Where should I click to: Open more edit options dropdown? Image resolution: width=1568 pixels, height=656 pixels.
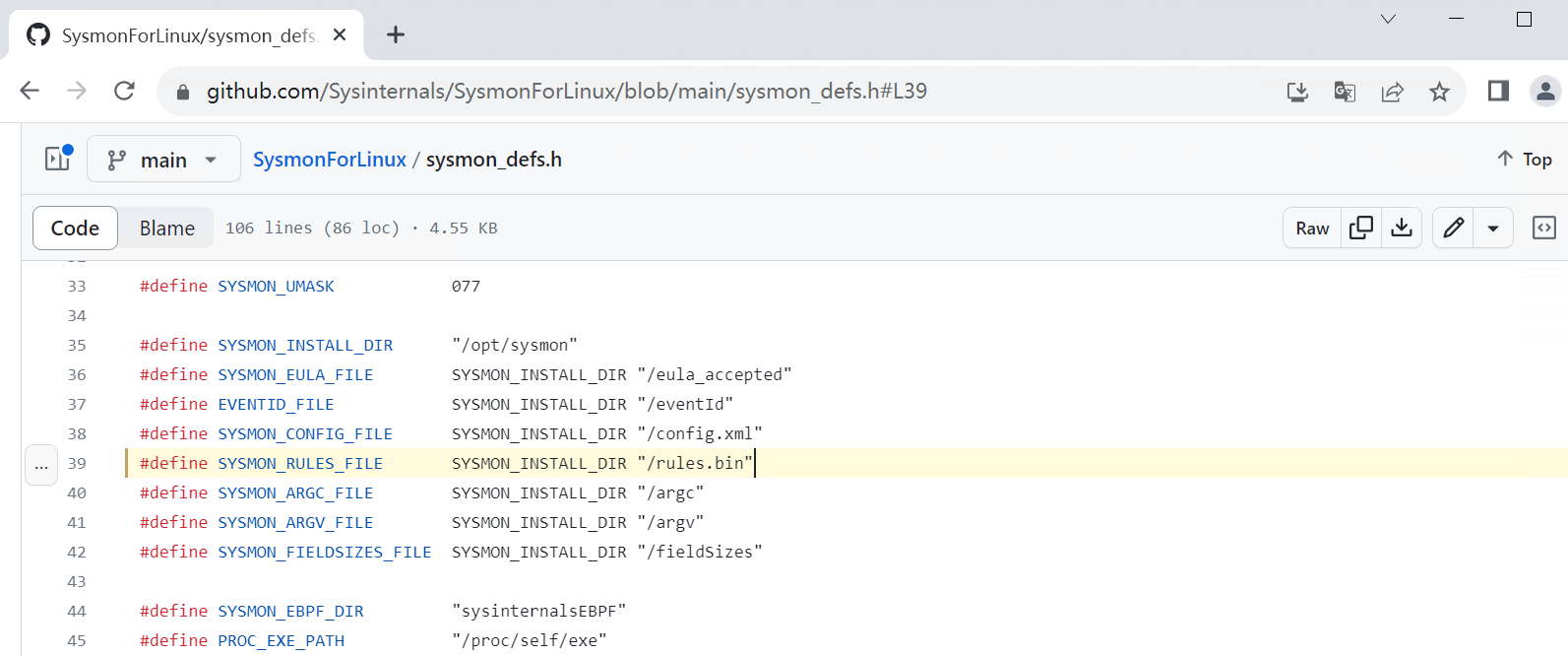(x=1493, y=228)
